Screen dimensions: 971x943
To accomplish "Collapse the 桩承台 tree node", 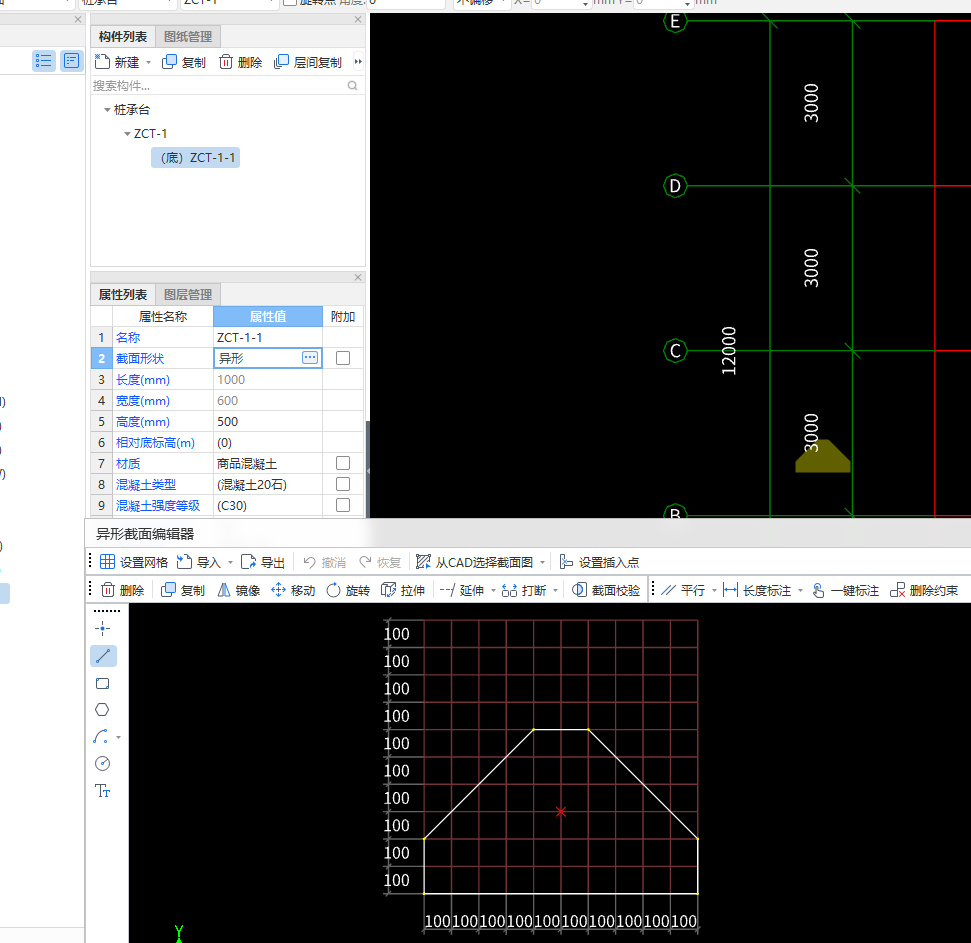I will coord(107,110).
